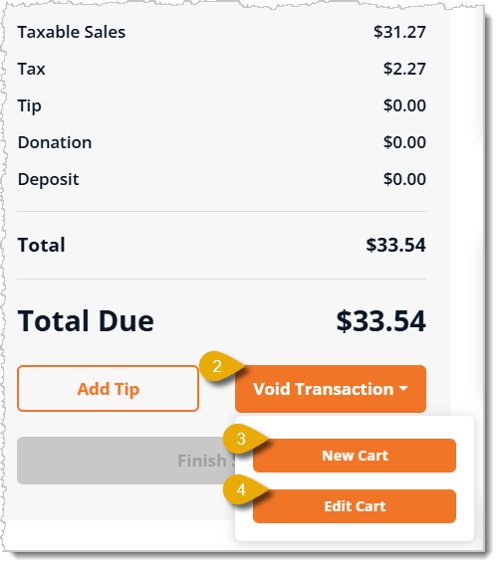
Task: Click the Taxable Sales amount $31.27
Action: pos(399,32)
